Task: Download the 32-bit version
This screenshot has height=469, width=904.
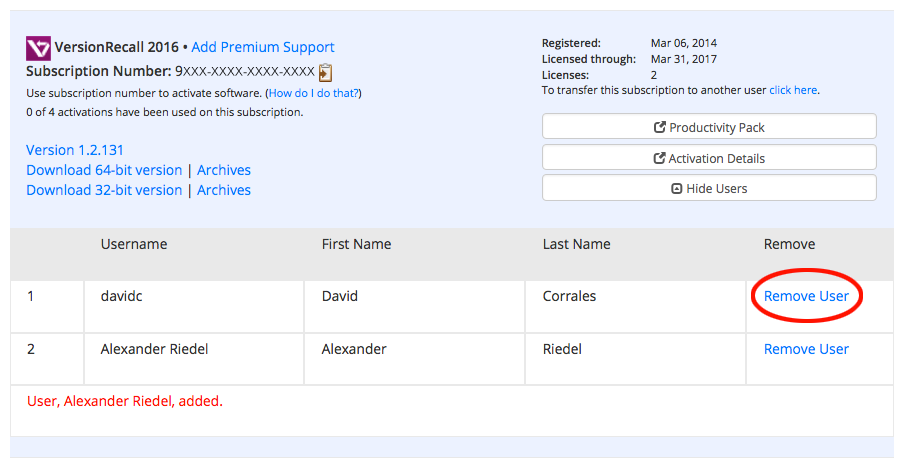Action: 104,190
